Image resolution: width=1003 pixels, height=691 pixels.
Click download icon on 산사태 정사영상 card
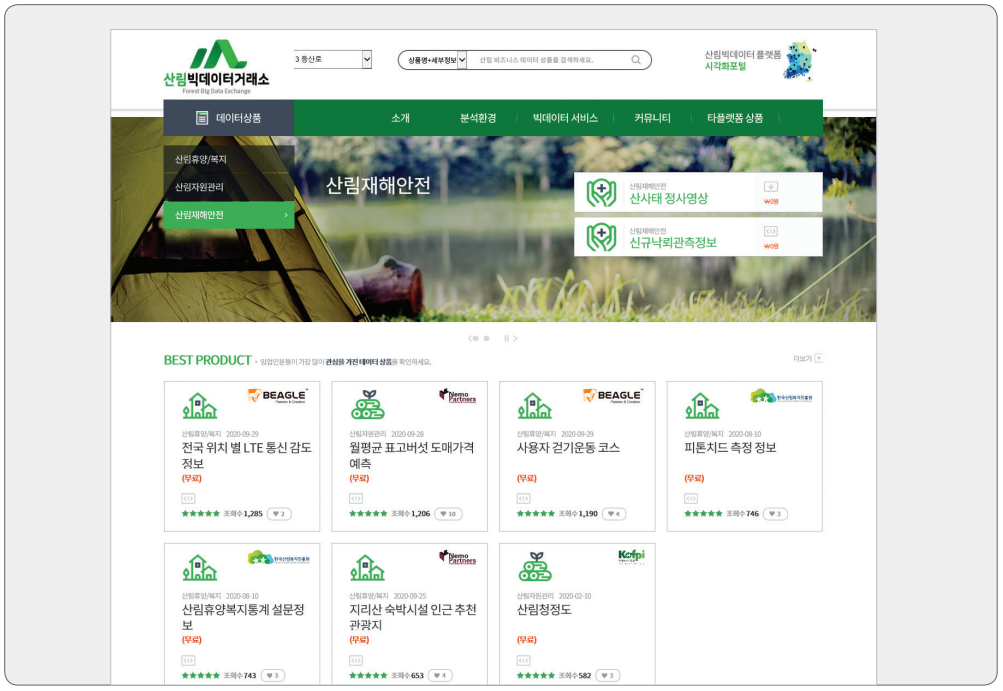(x=771, y=187)
